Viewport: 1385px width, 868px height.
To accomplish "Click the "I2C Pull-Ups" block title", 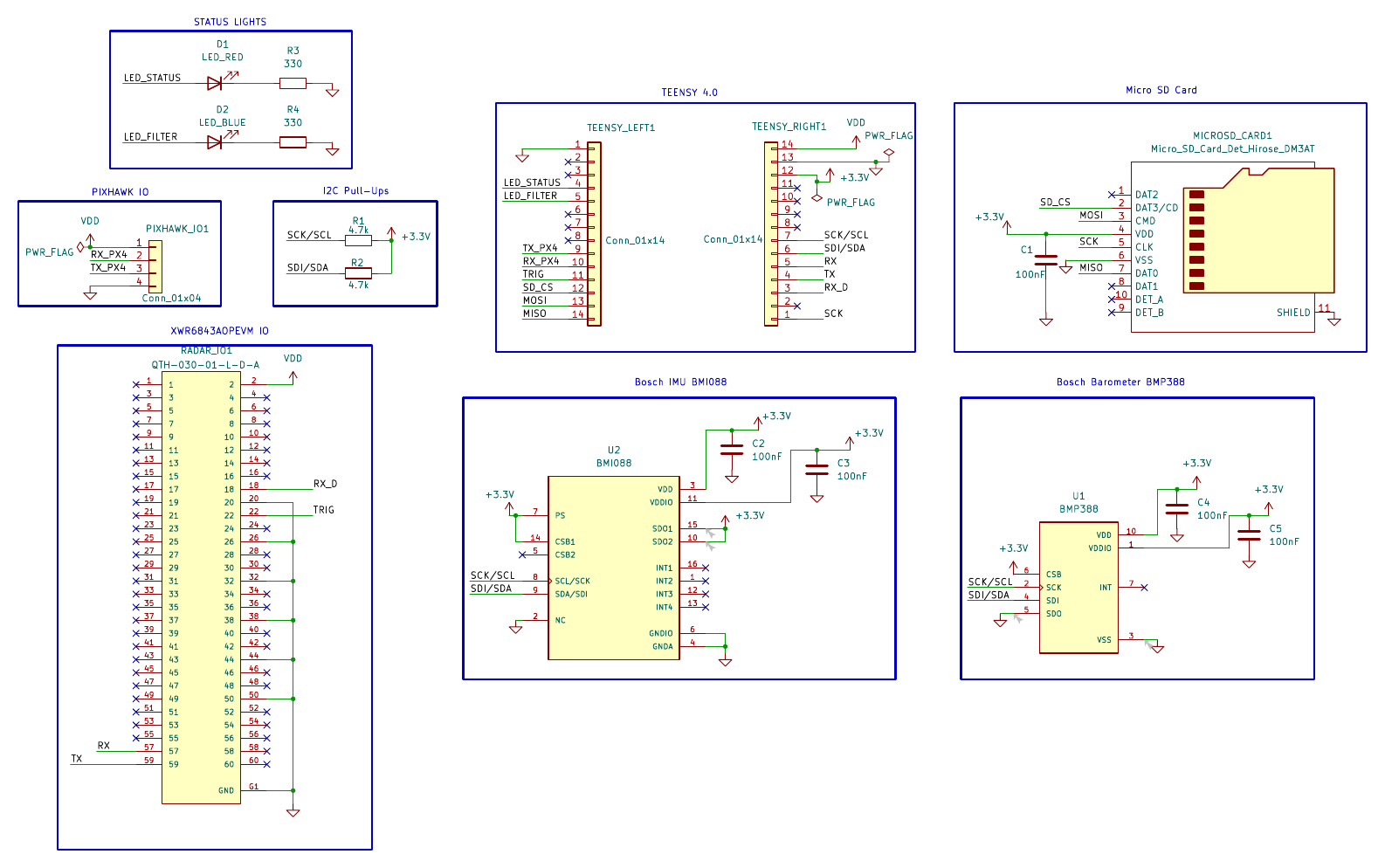I will (355, 191).
